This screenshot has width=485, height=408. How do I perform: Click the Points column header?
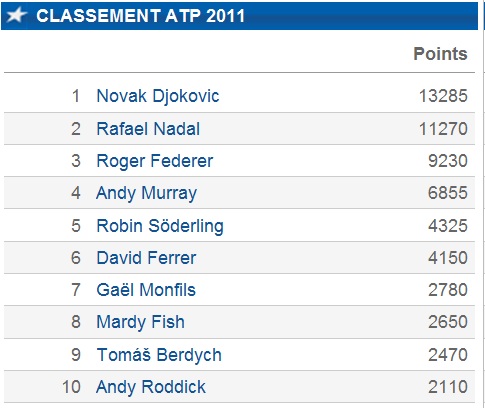tap(440, 54)
